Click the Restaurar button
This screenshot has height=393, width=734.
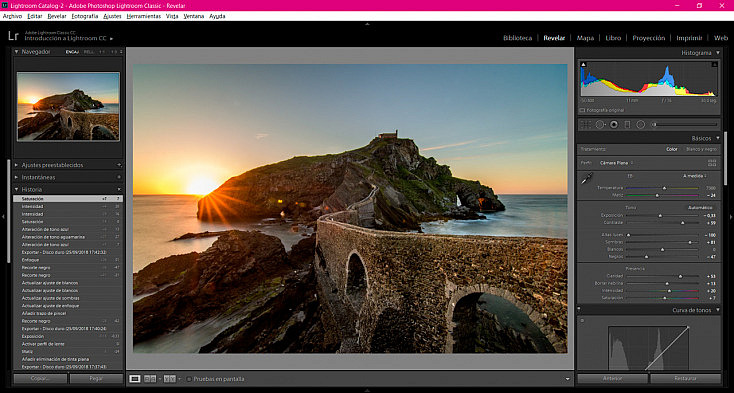pos(686,378)
